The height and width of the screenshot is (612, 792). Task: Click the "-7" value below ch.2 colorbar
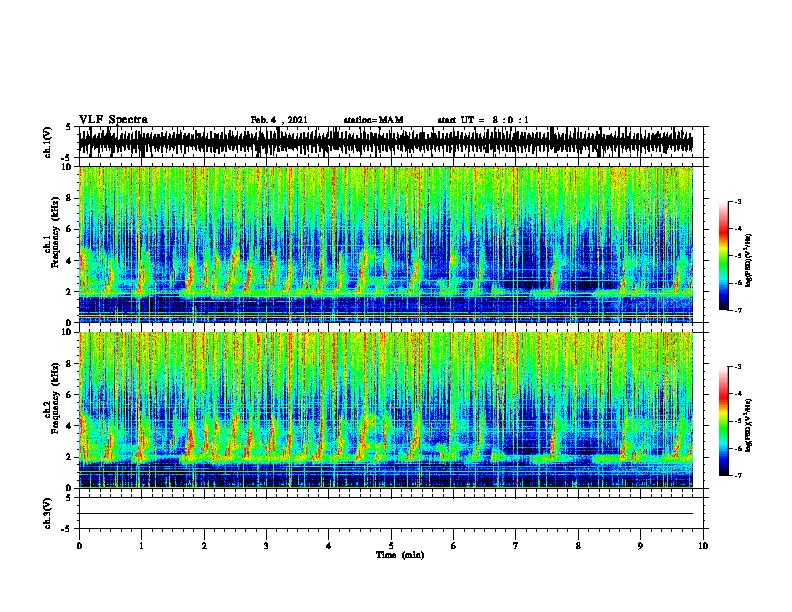[x=737, y=475]
